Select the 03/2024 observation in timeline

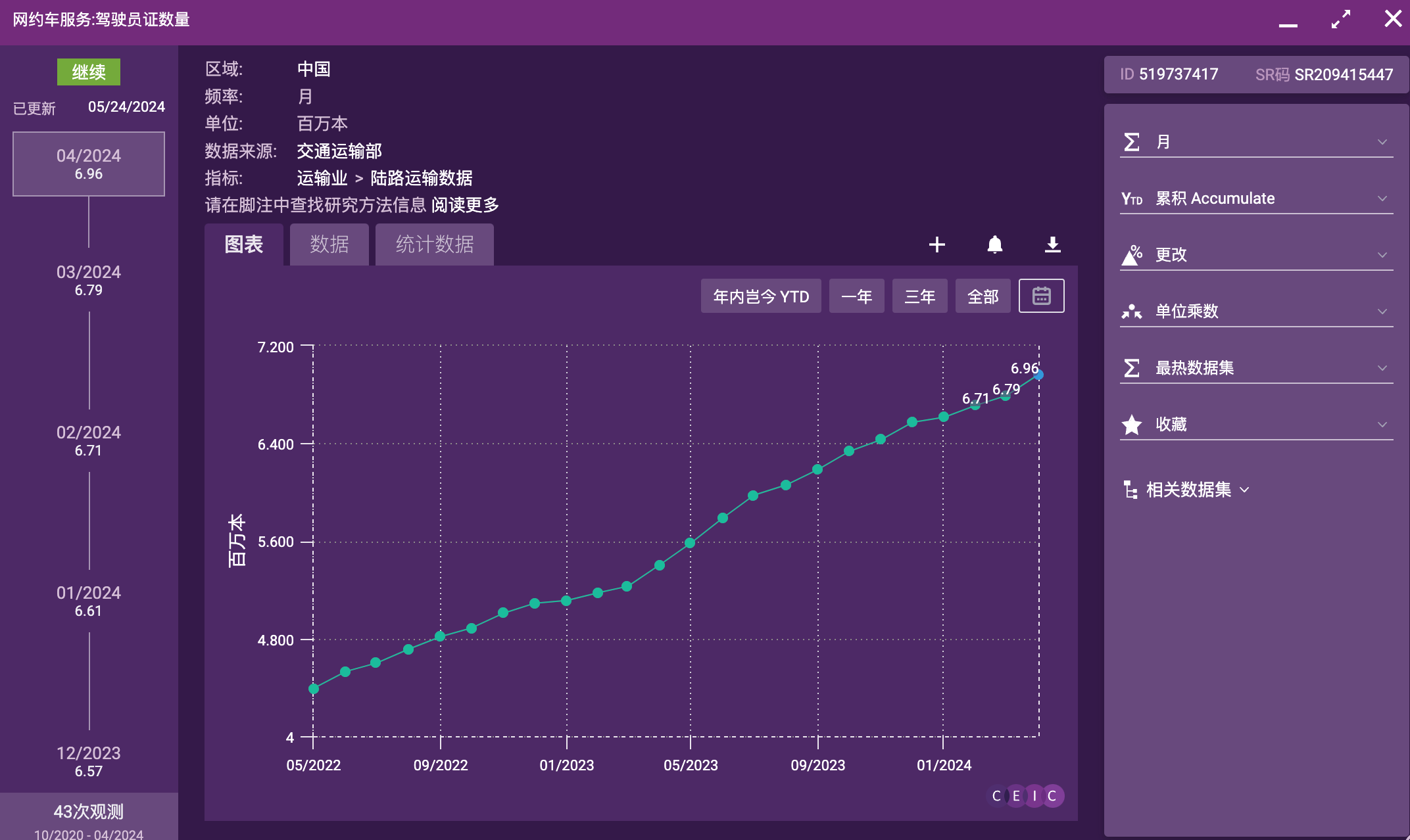pos(89,280)
